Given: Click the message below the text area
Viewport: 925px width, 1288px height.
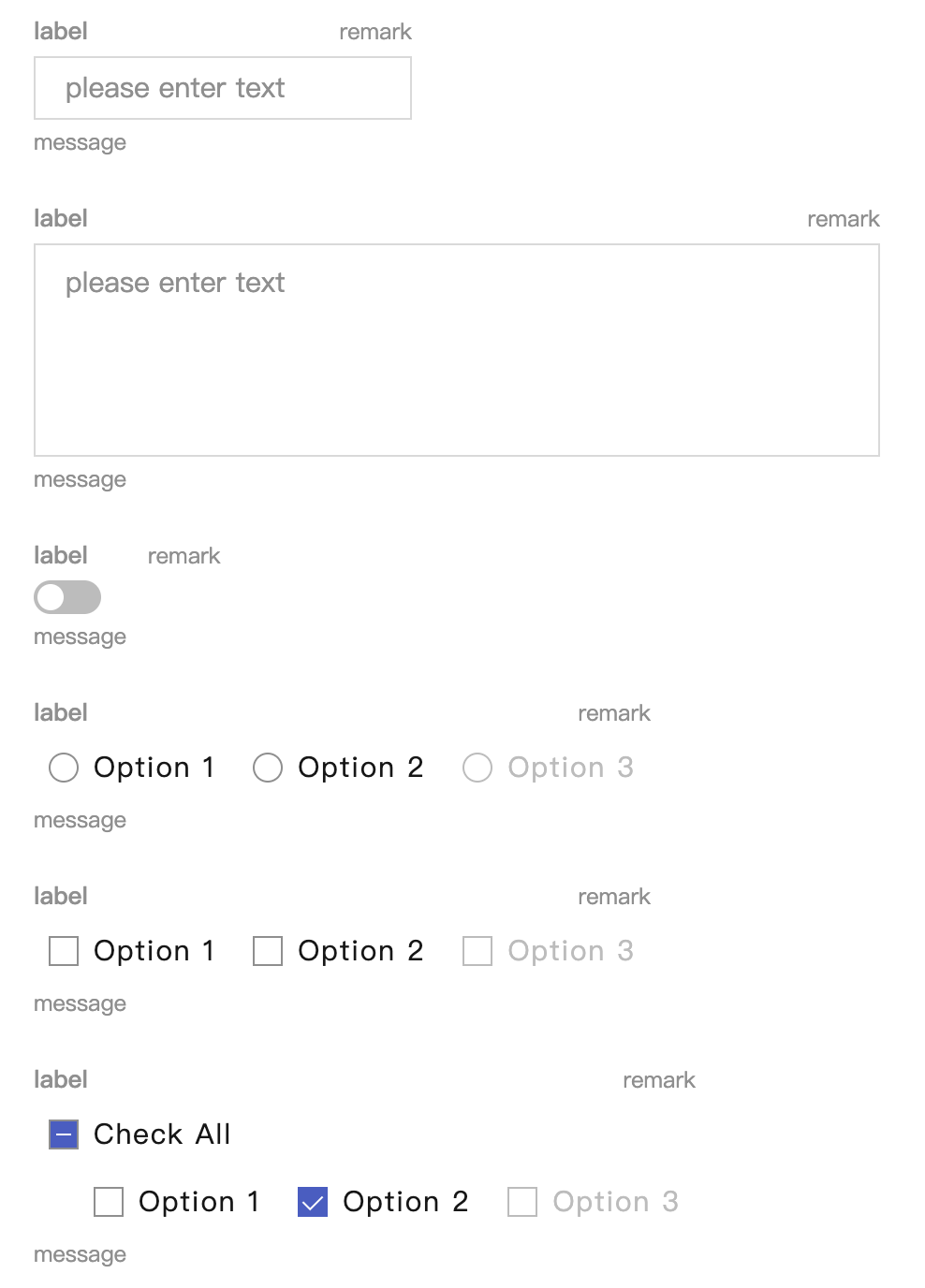Looking at the screenshot, I should pyautogui.click(x=80, y=479).
